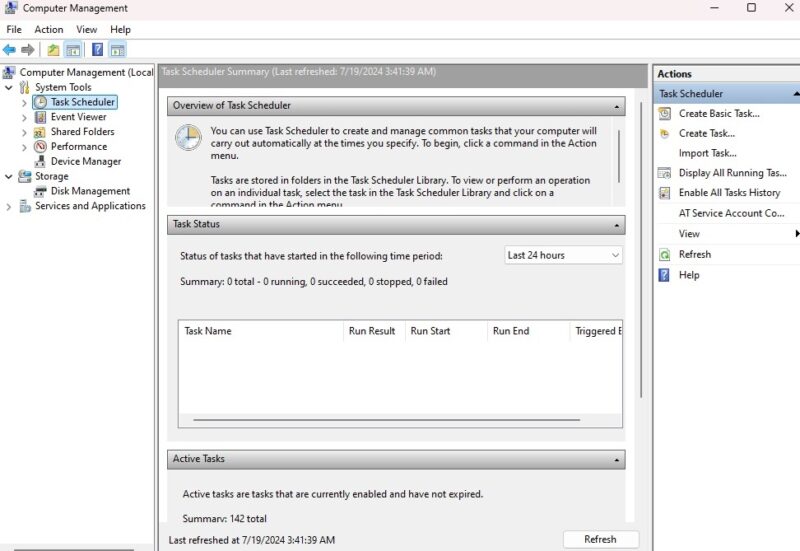800x551 pixels.
Task: Click the Storage icon in tree
Action: 24,176
